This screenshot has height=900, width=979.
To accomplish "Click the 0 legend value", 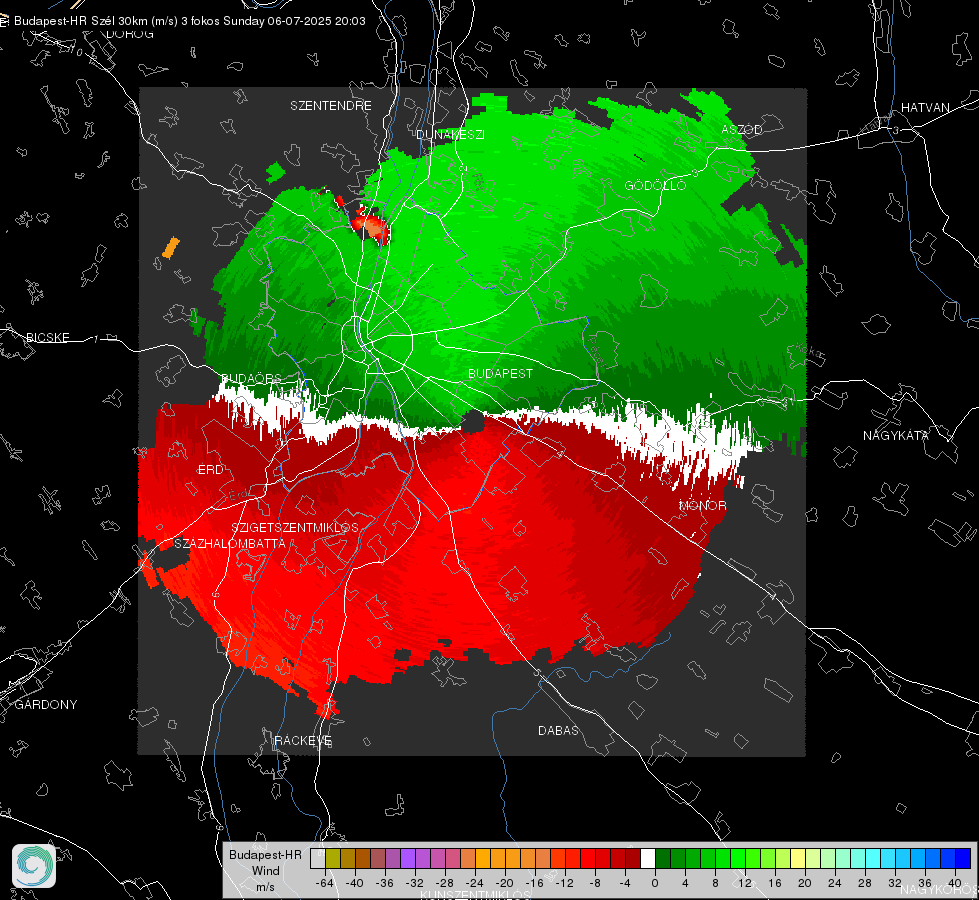I will coord(654,883).
